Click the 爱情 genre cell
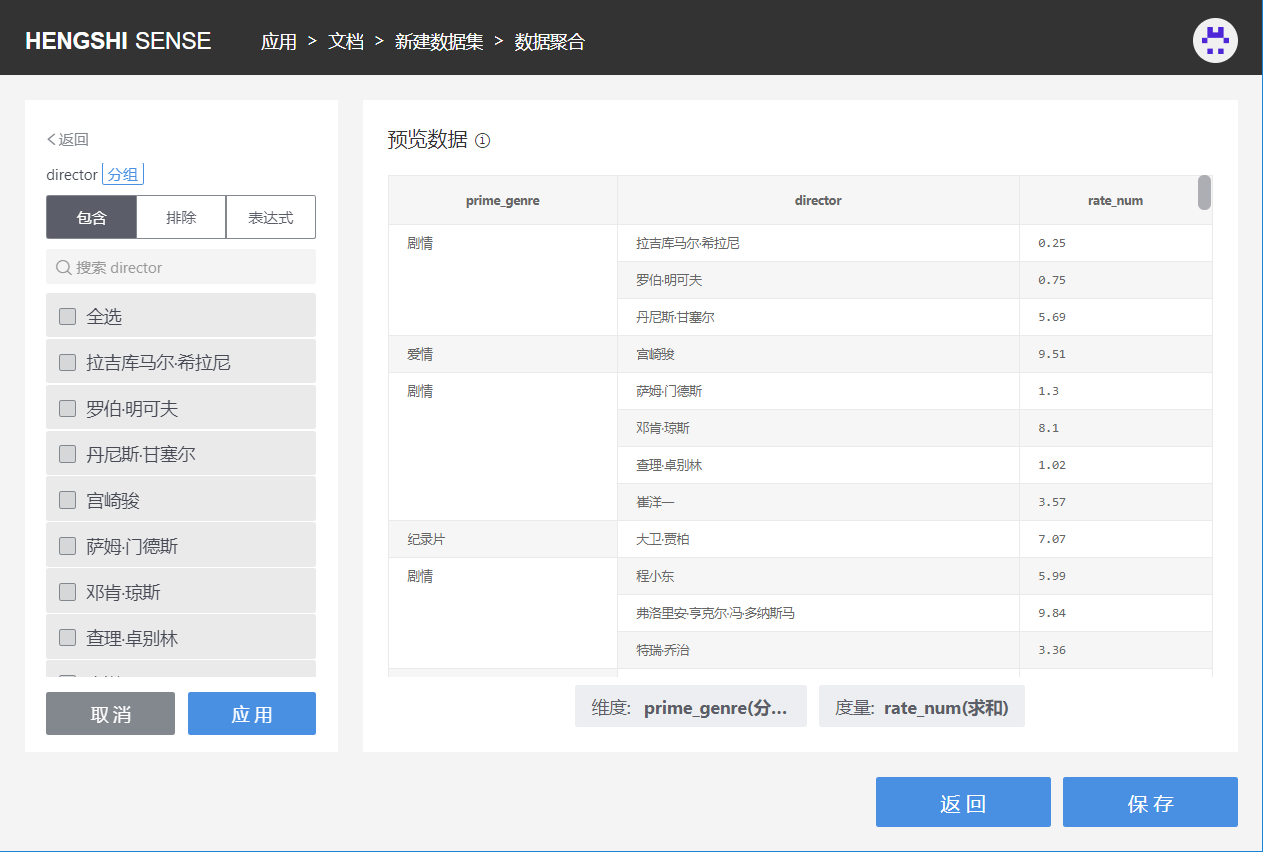The height and width of the screenshot is (852, 1263). pos(503,354)
